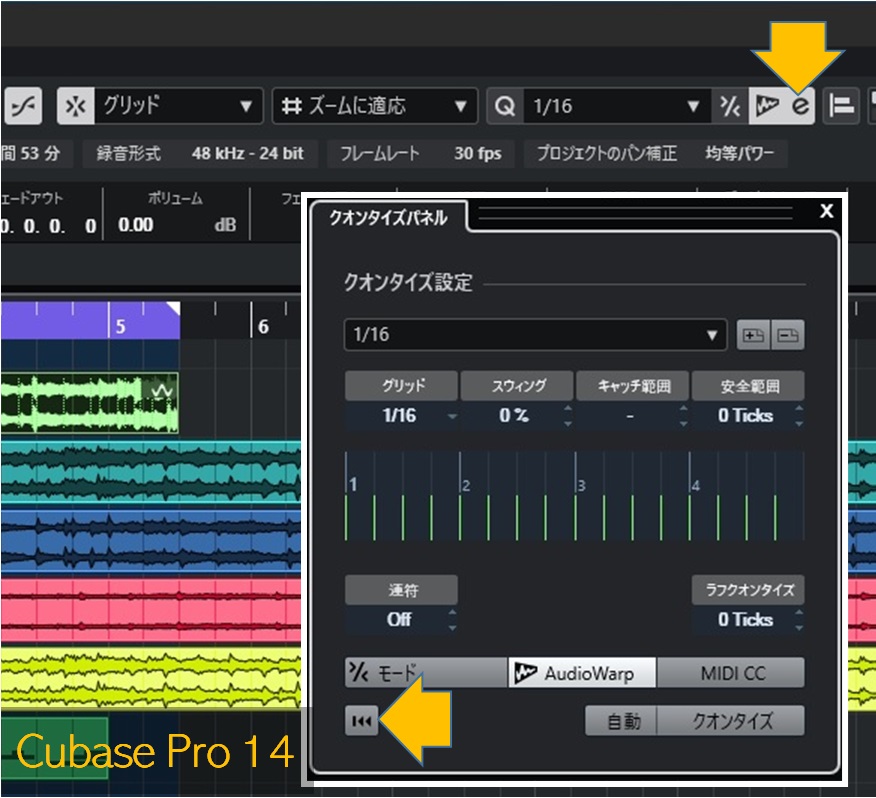Viewport: 876px width, 798px height.
Task: Expand the 1/16 preset dropdown in the quantize panel
Action: click(x=535, y=335)
